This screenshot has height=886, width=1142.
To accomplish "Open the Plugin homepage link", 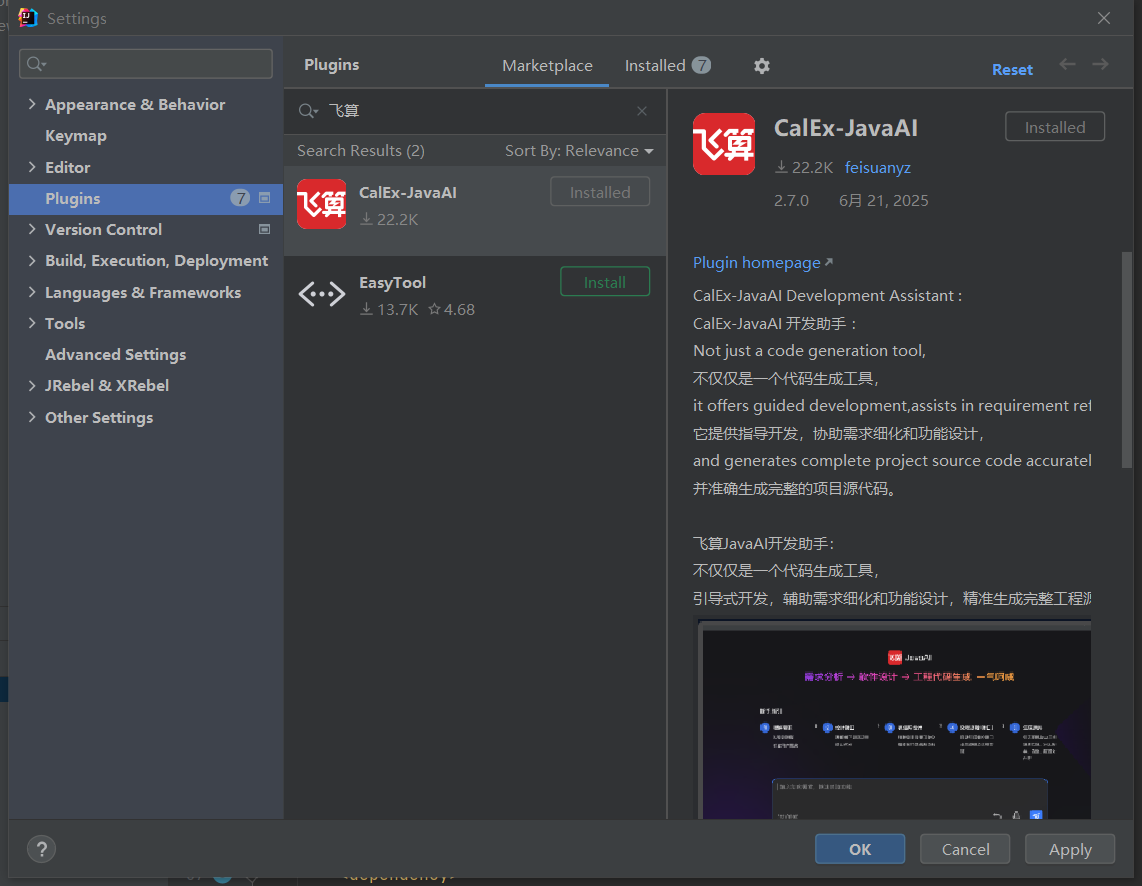I will click(763, 263).
